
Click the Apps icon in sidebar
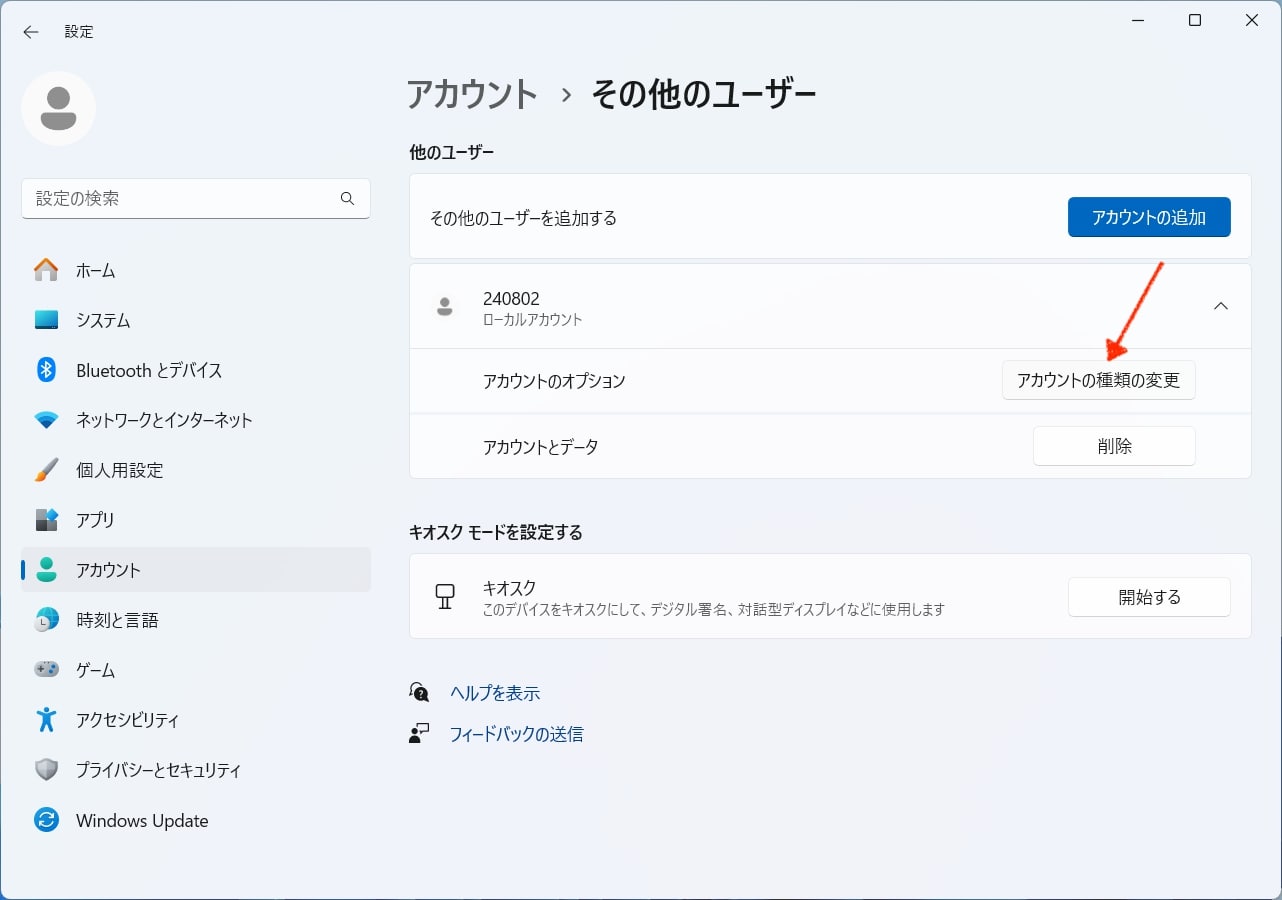click(46, 520)
